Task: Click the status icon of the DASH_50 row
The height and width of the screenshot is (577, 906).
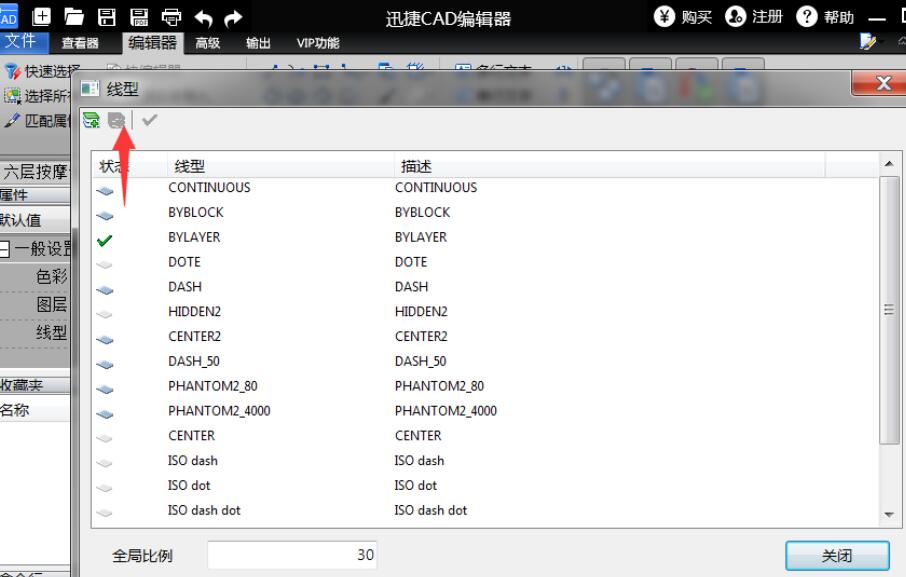Action: click(x=105, y=364)
